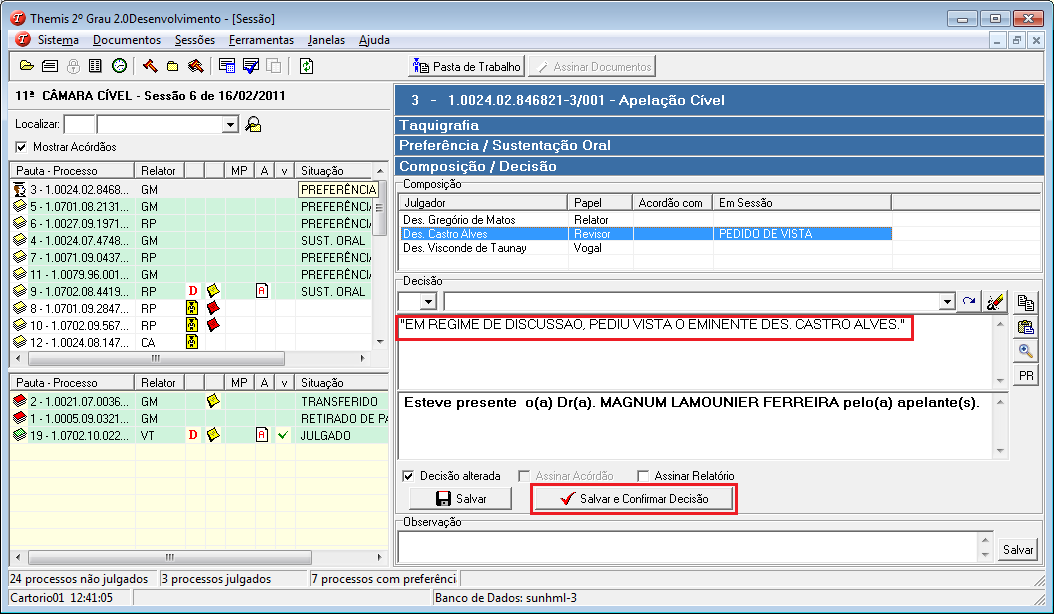Click Salvar e Confirmar Decisão button
This screenshot has height=614, width=1054.
pyautogui.click(x=633, y=498)
